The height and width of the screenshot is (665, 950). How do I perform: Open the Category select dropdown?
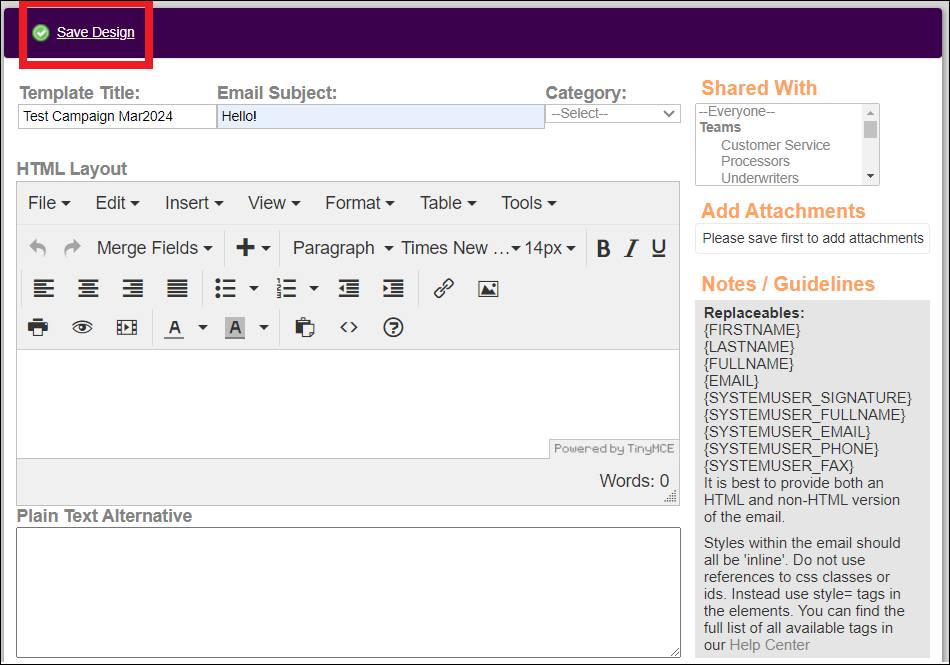(613, 114)
